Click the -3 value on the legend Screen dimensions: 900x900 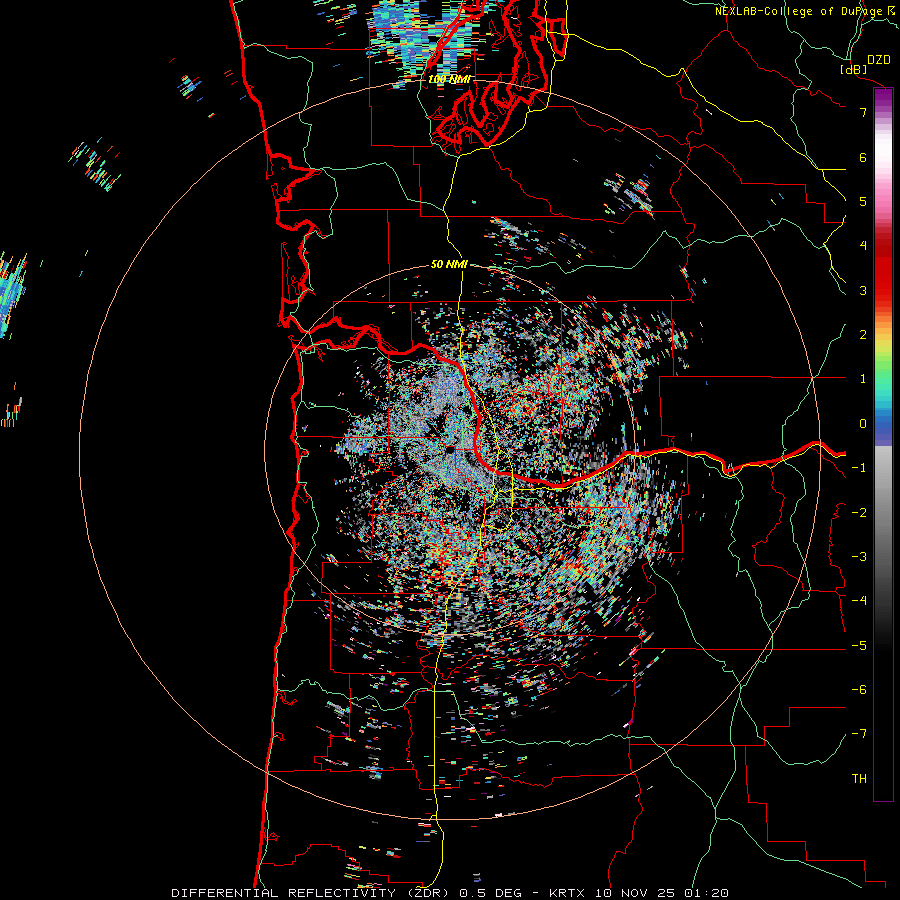point(859,557)
